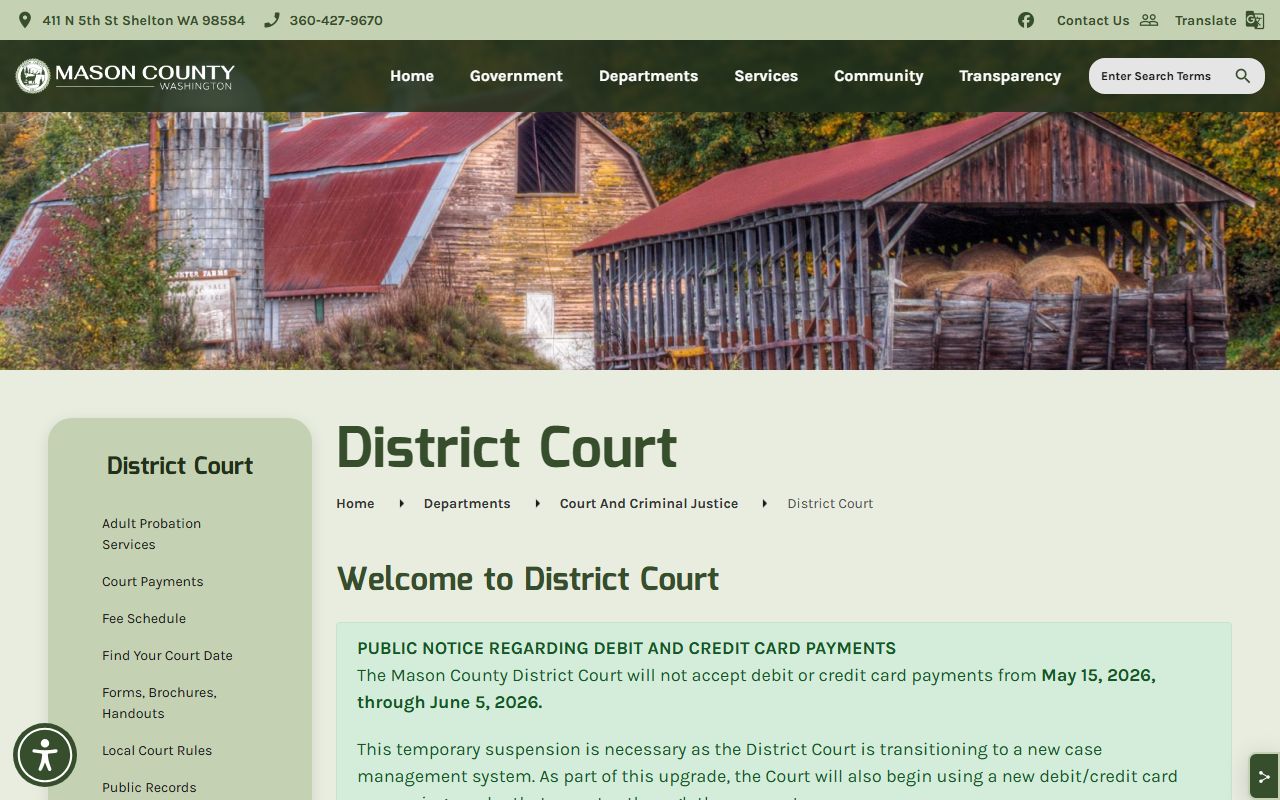1280x800 pixels.
Task: Click Court And Criminal Justice breadcrumb
Action: (x=649, y=503)
